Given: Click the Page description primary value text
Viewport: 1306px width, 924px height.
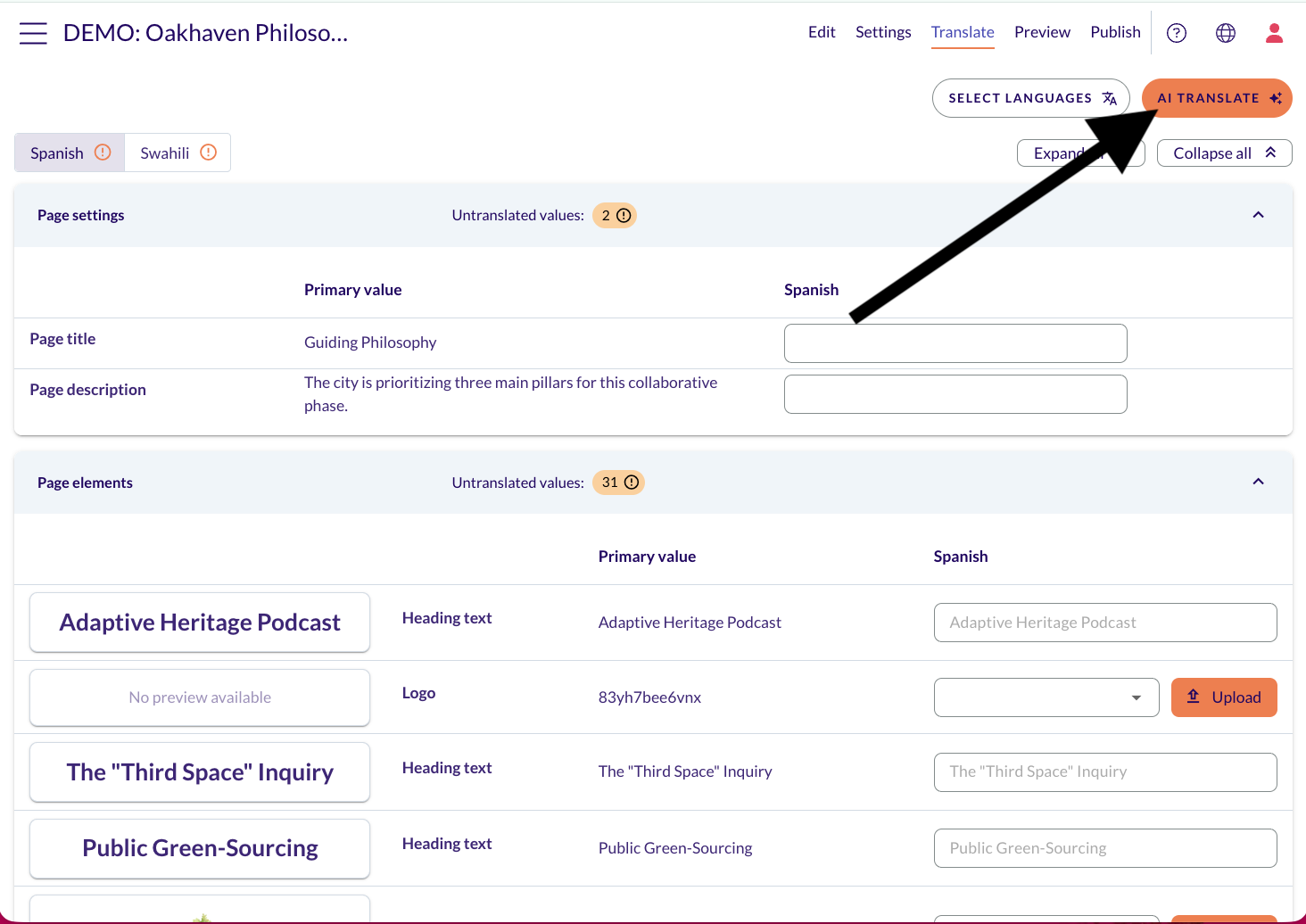Looking at the screenshot, I should (511, 394).
